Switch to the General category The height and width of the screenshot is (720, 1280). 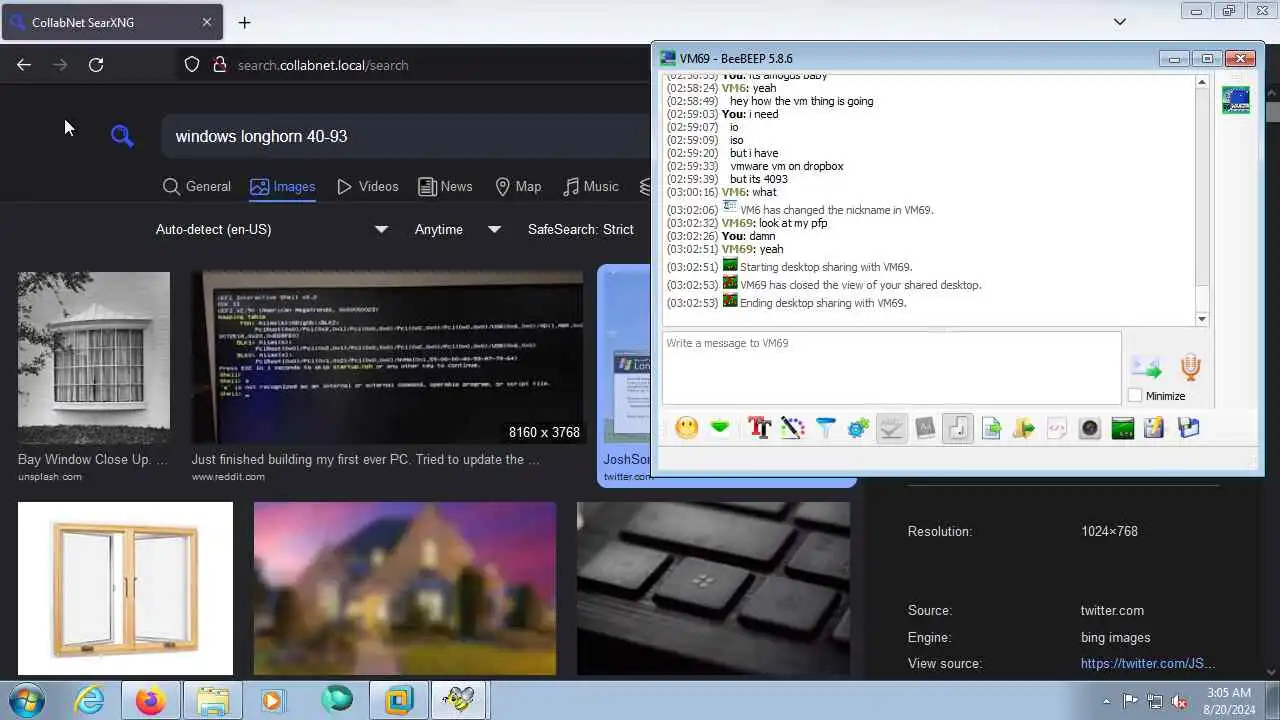tap(197, 186)
